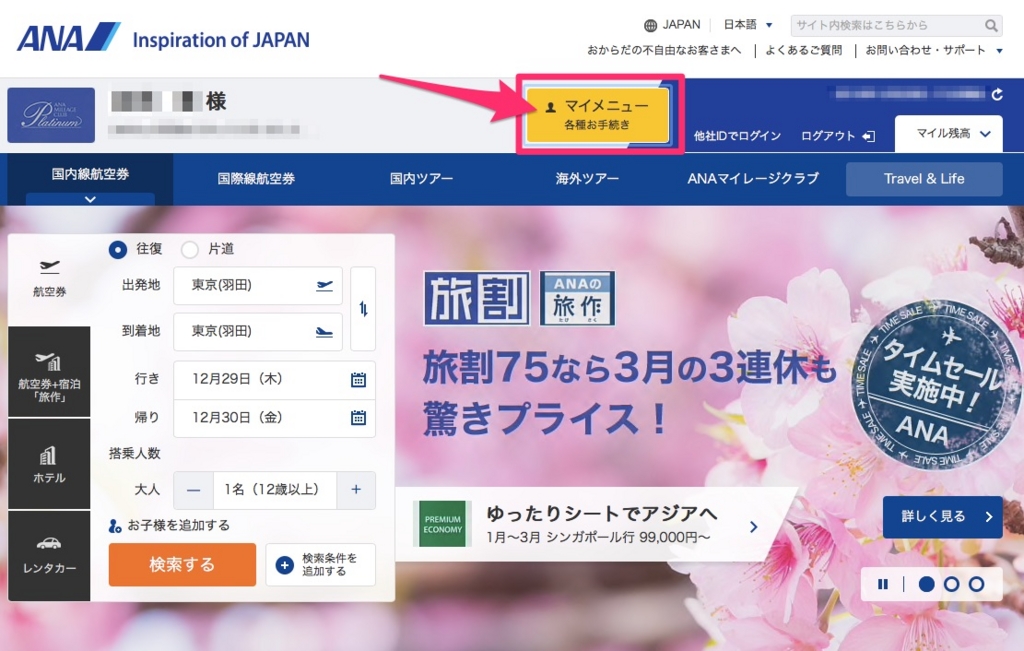The width and height of the screenshot is (1024, 651).
Task: Open the おからだの不自由なお客さまへ link
Action: (664, 50)
